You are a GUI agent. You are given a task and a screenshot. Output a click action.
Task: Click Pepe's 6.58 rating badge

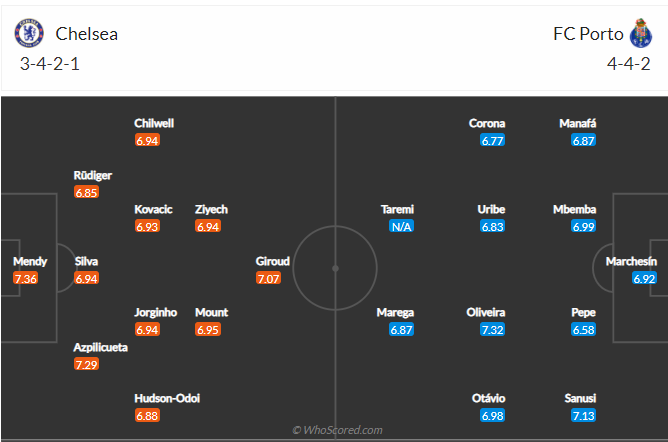click(583, 330)
